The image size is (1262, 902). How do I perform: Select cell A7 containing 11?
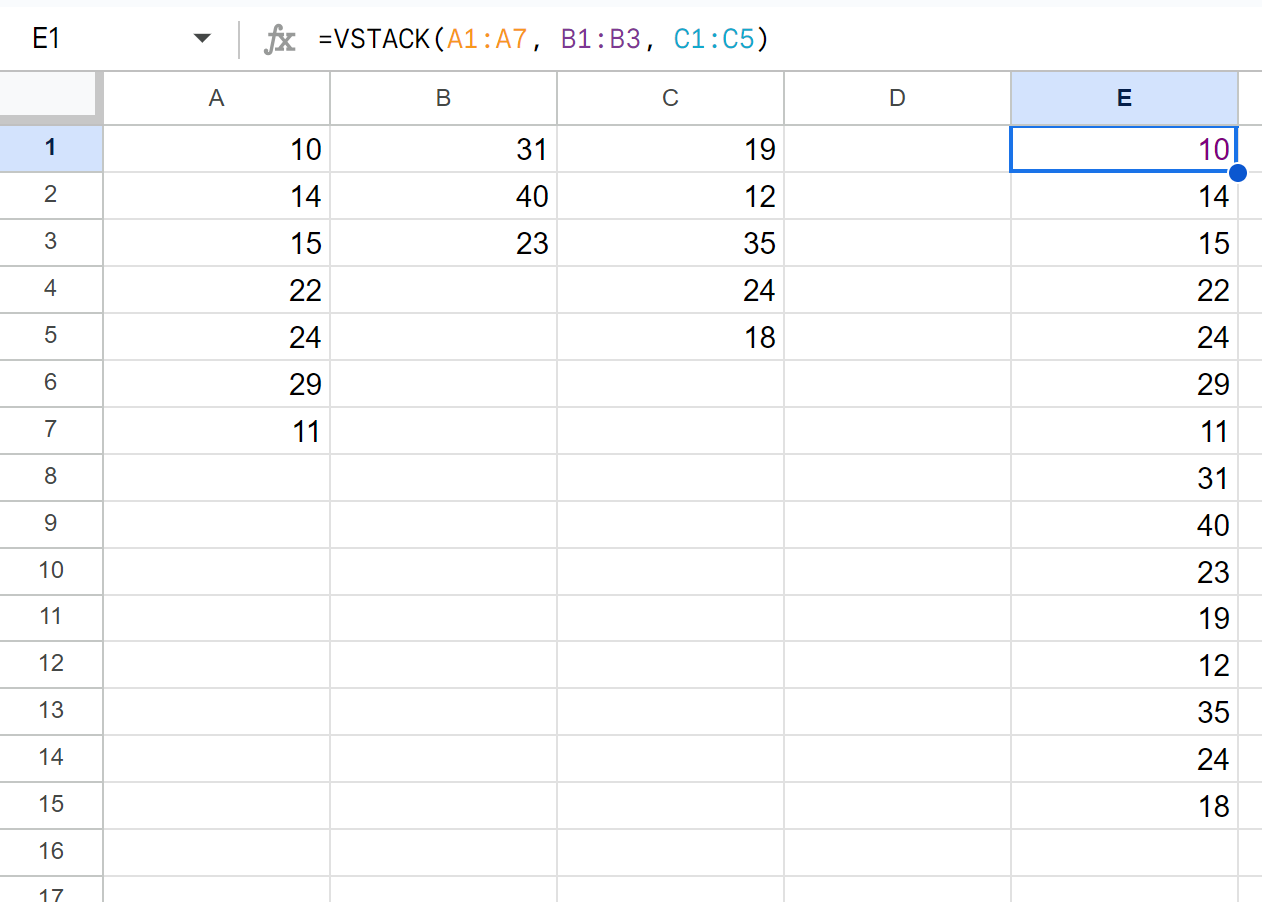point(216,430)
